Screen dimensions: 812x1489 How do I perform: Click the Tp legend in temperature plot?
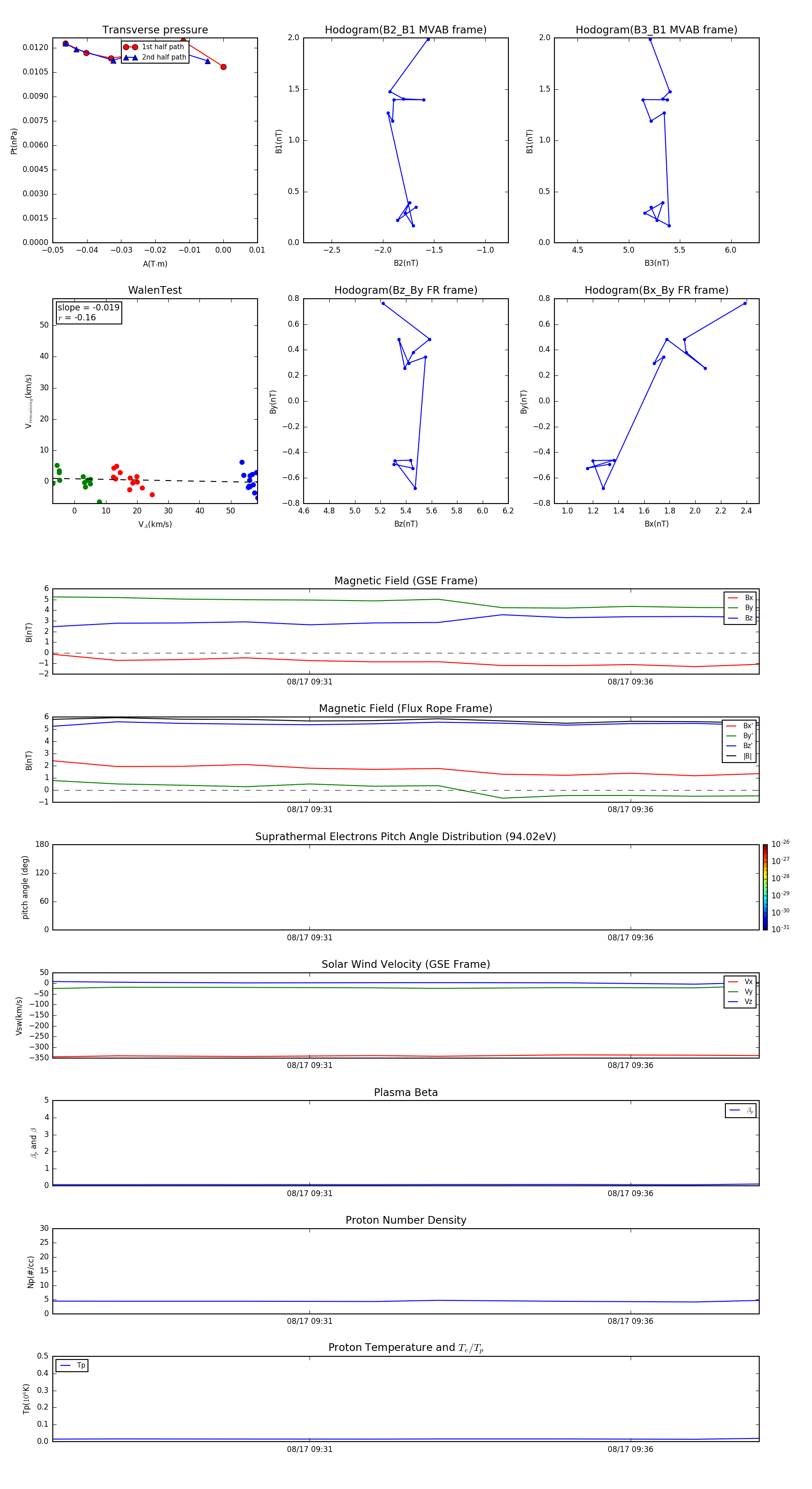click(x=72, y=1365)
